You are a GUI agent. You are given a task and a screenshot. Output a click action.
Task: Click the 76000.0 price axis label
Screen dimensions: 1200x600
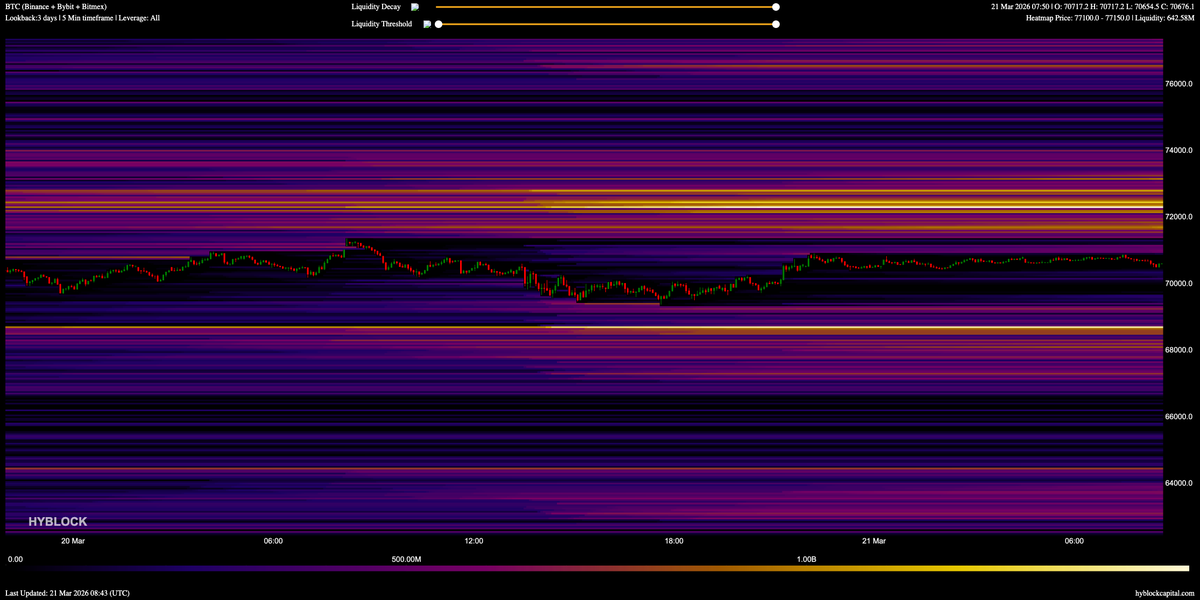click(x=1178, y=84)
